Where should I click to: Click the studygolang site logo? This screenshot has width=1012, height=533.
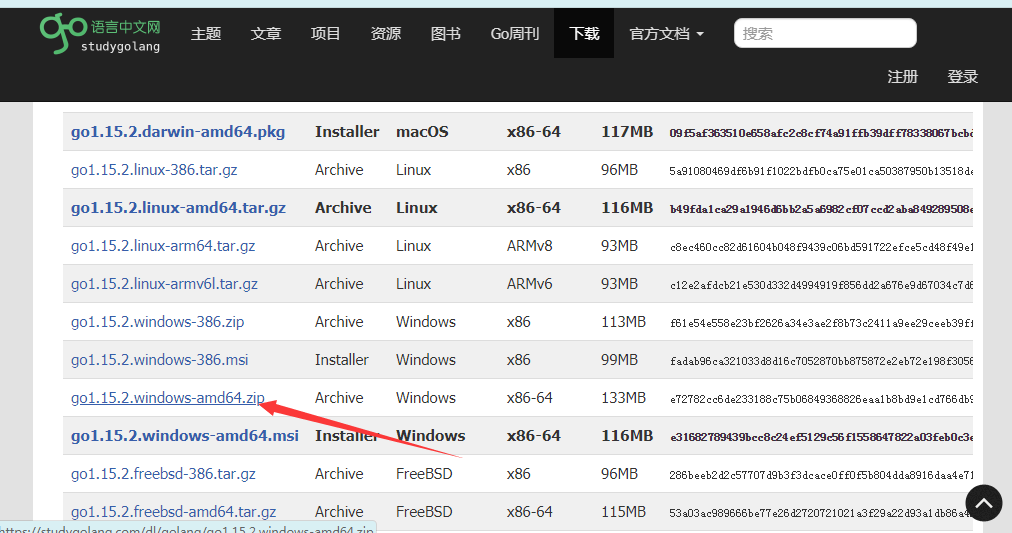click(x=100, y=34)
